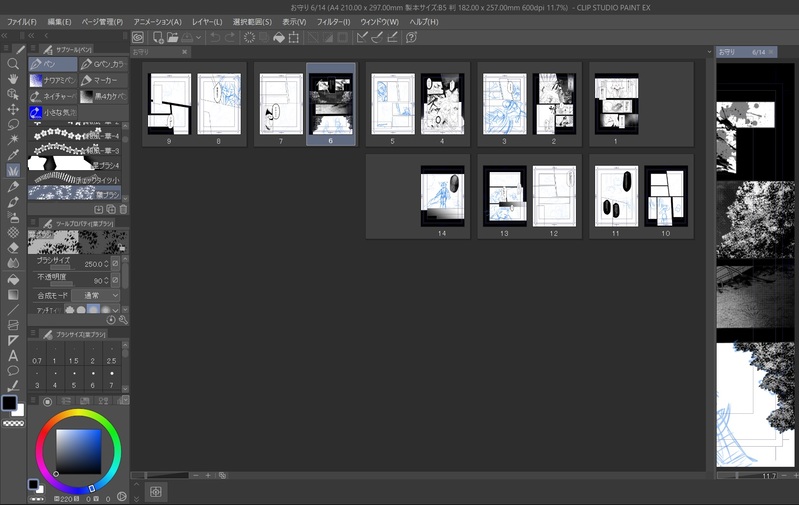Open file using the folder icon
Viewport: 799px width, 505px height.
173,37
